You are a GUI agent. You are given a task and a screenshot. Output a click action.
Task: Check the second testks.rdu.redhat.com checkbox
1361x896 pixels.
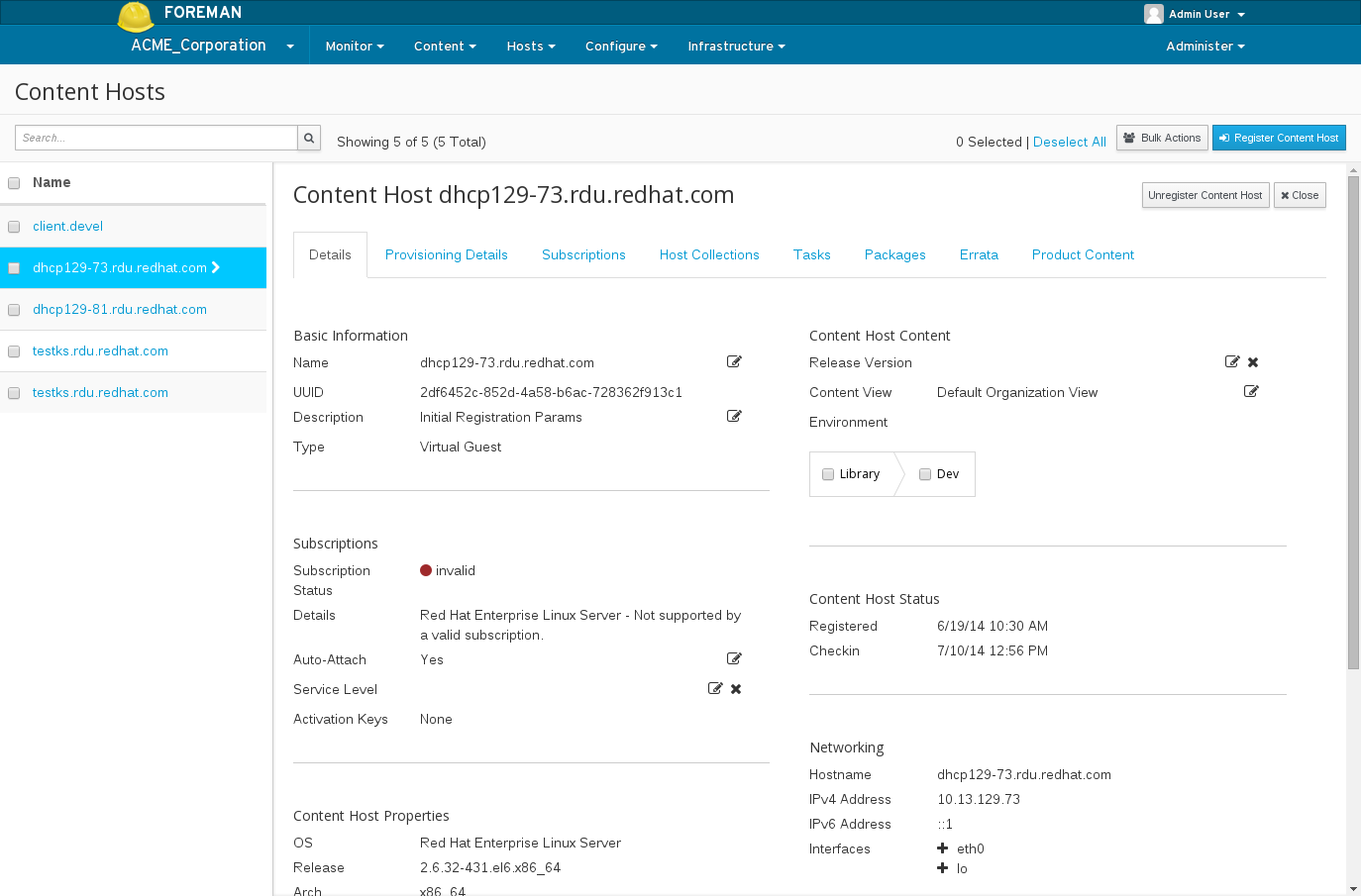coord(14,393)
